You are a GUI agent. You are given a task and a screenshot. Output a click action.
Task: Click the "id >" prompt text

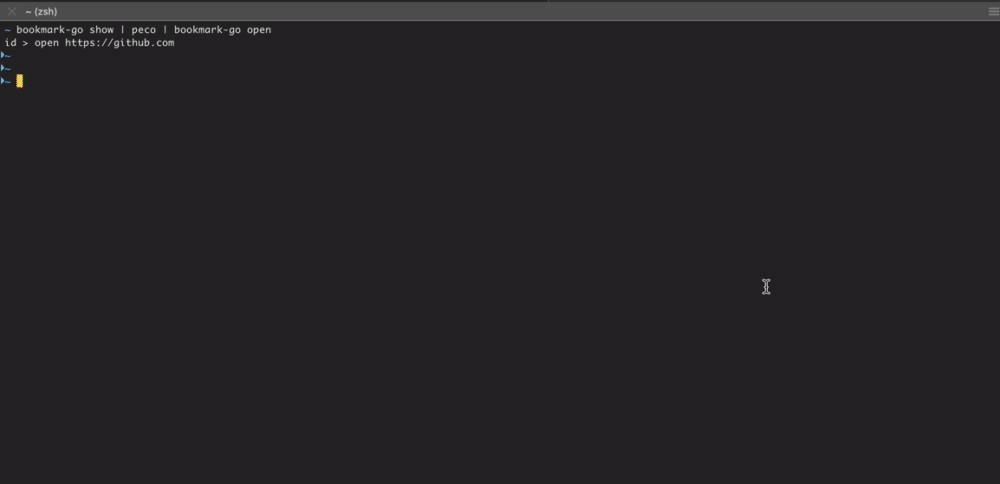[17, 43]
